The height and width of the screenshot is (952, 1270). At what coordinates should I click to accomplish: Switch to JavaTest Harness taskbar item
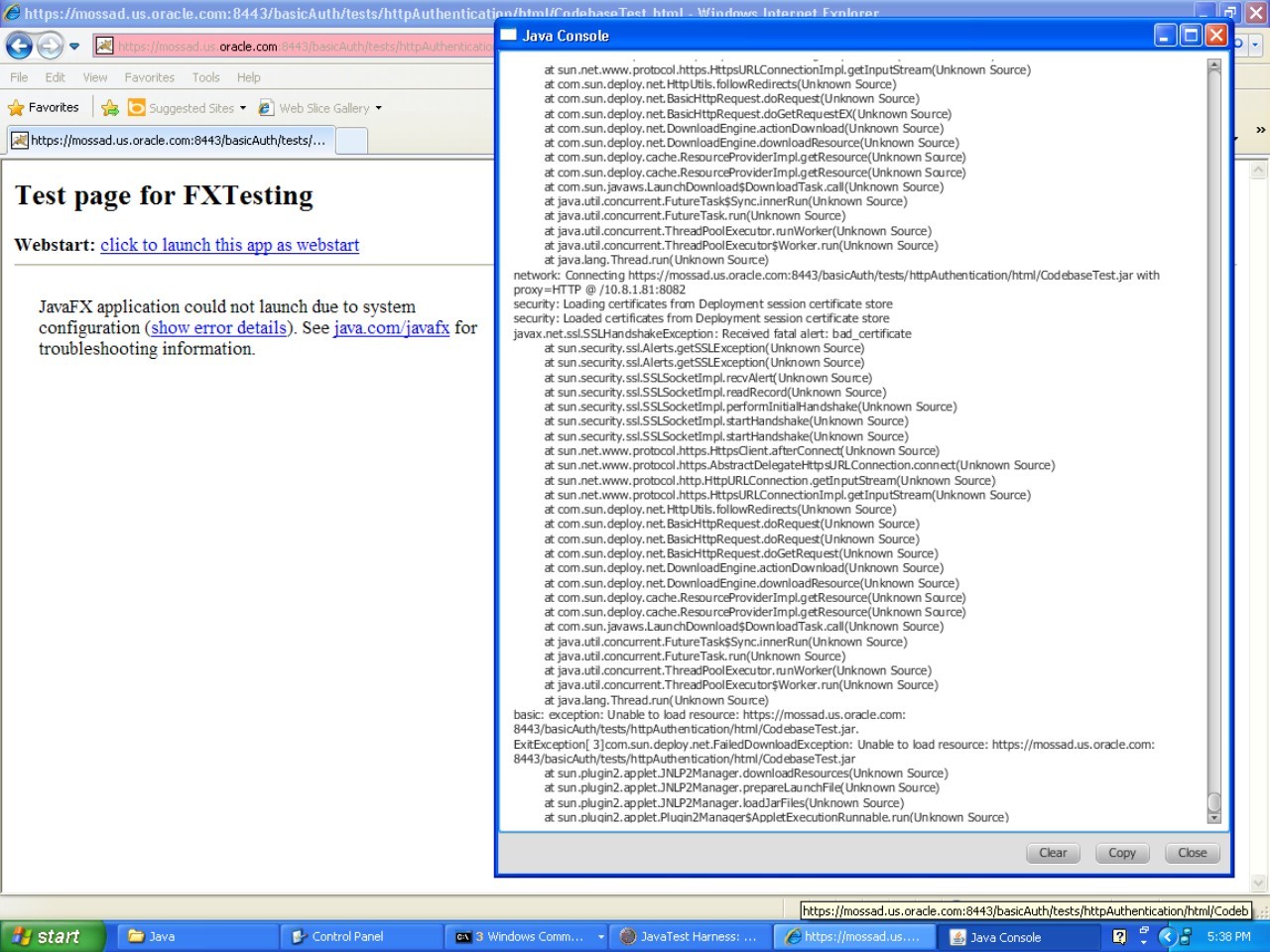tap(688, 936)
